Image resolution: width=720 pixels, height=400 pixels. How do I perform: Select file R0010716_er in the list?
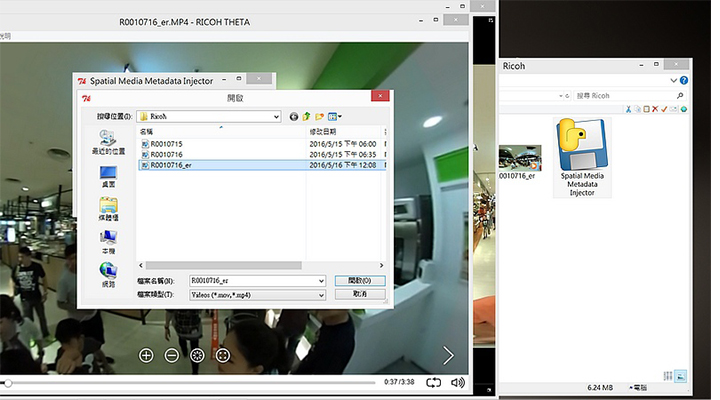coord(262,165)
